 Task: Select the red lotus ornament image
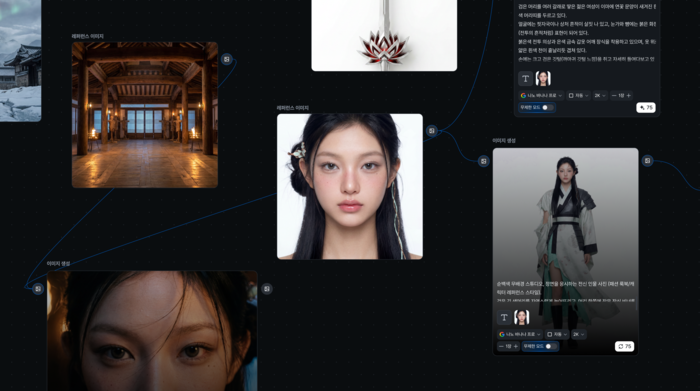384,35
